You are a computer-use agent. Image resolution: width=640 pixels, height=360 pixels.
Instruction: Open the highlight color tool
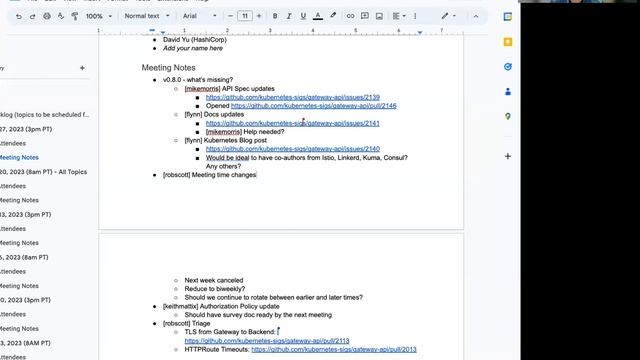pyautogui.click(x=333, y=16)
